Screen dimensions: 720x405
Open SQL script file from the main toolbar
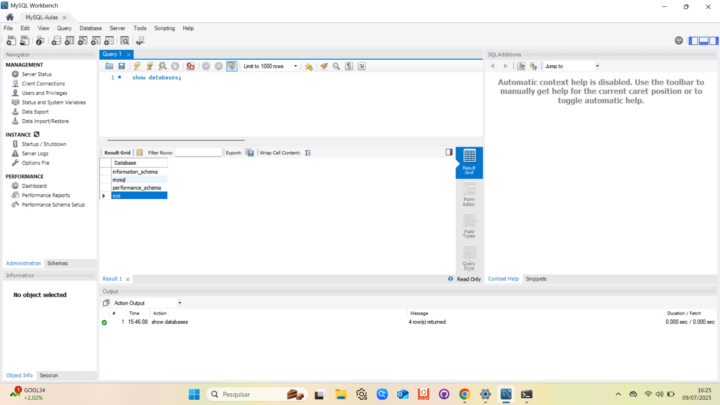pos(24,41)
